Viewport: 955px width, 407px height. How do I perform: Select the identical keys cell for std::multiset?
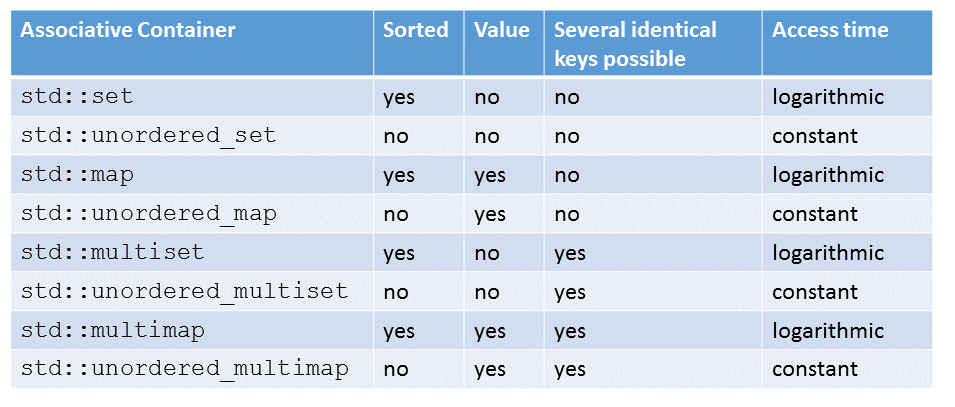coord(570,253)
